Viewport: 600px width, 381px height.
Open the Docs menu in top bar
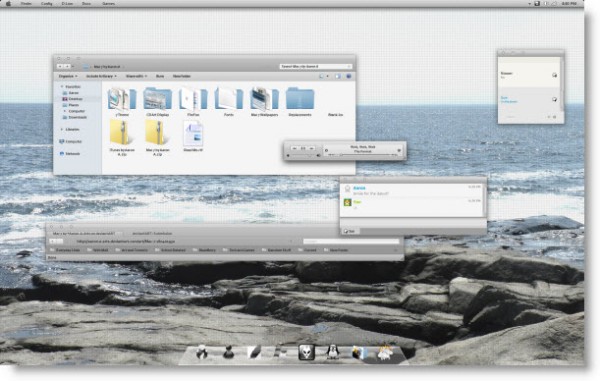86,3
